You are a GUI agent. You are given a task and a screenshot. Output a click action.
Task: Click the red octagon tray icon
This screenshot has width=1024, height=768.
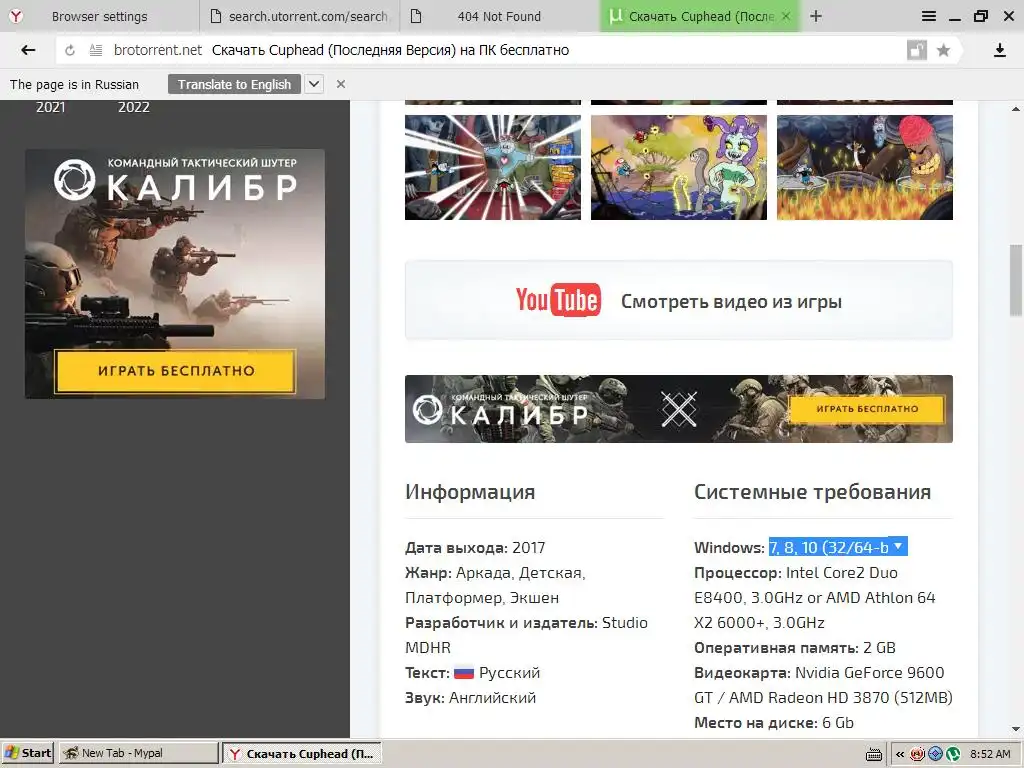918,754
